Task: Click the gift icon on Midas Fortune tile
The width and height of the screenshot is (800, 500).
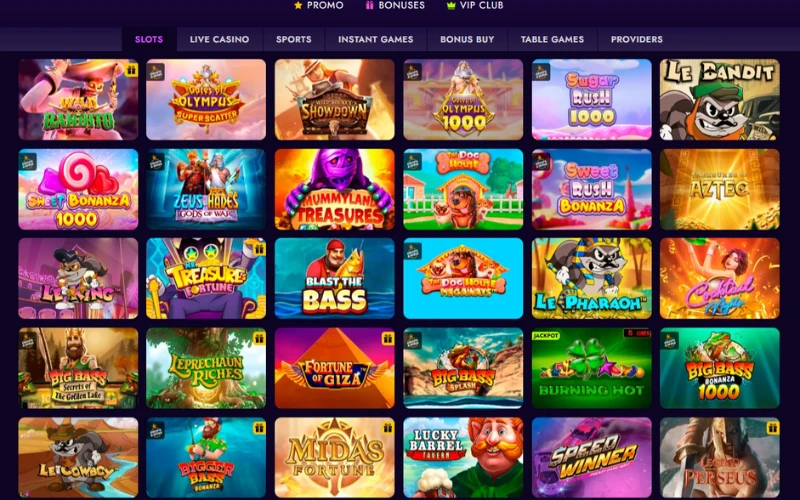Action: [388, 428]
